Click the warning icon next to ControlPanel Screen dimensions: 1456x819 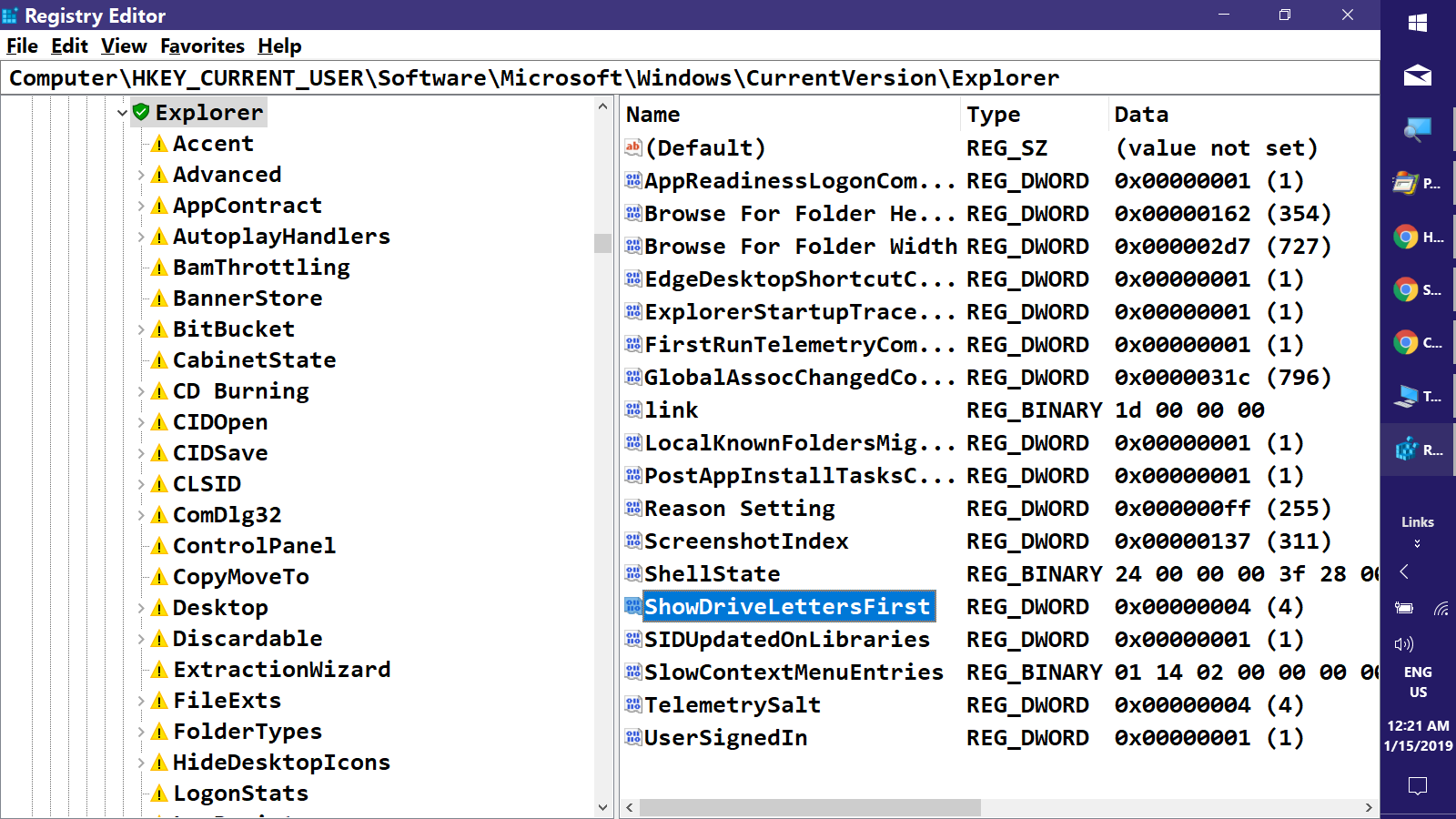point(159,546)
